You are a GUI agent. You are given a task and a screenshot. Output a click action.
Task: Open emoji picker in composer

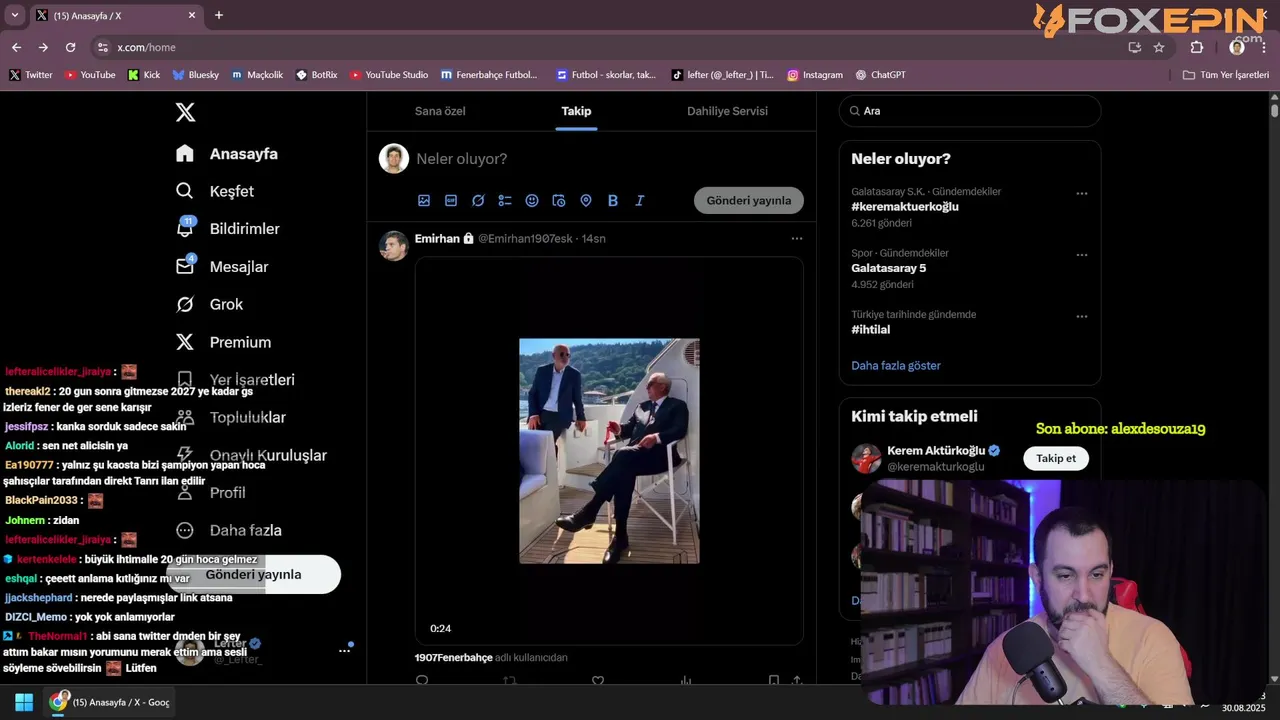(532, 200)
